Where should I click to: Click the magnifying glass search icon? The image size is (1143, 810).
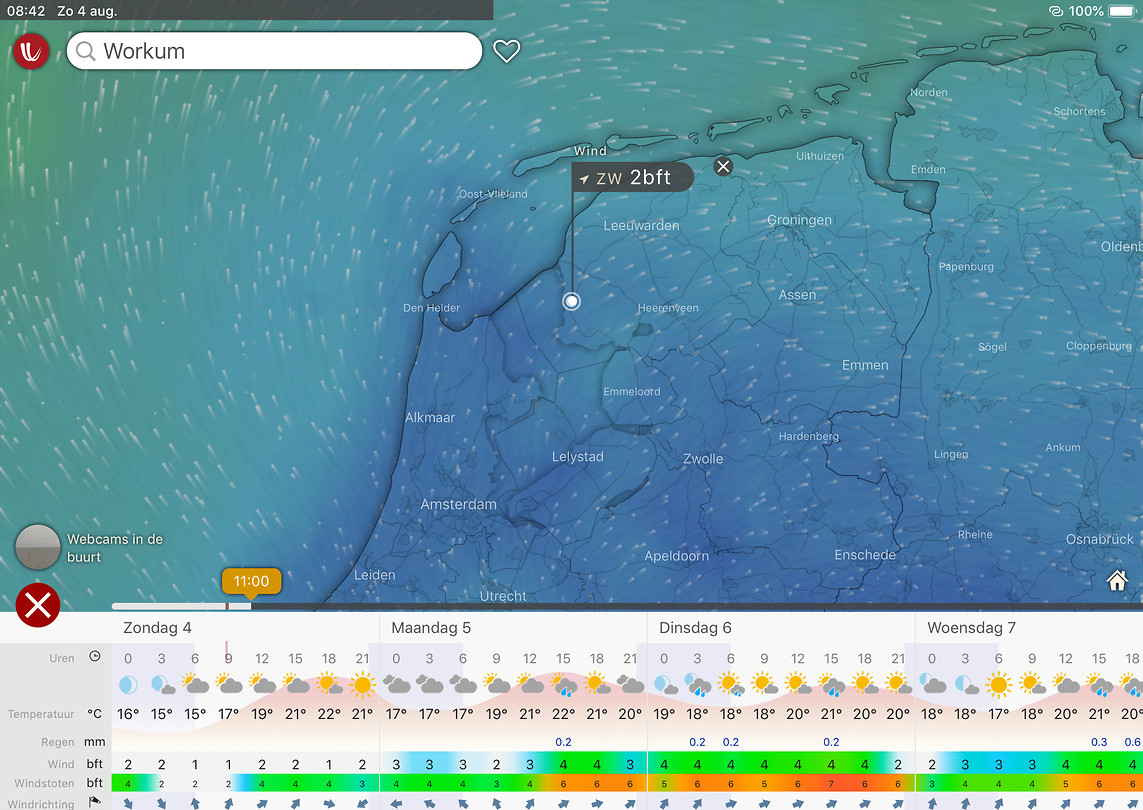(x=85, y=51)
